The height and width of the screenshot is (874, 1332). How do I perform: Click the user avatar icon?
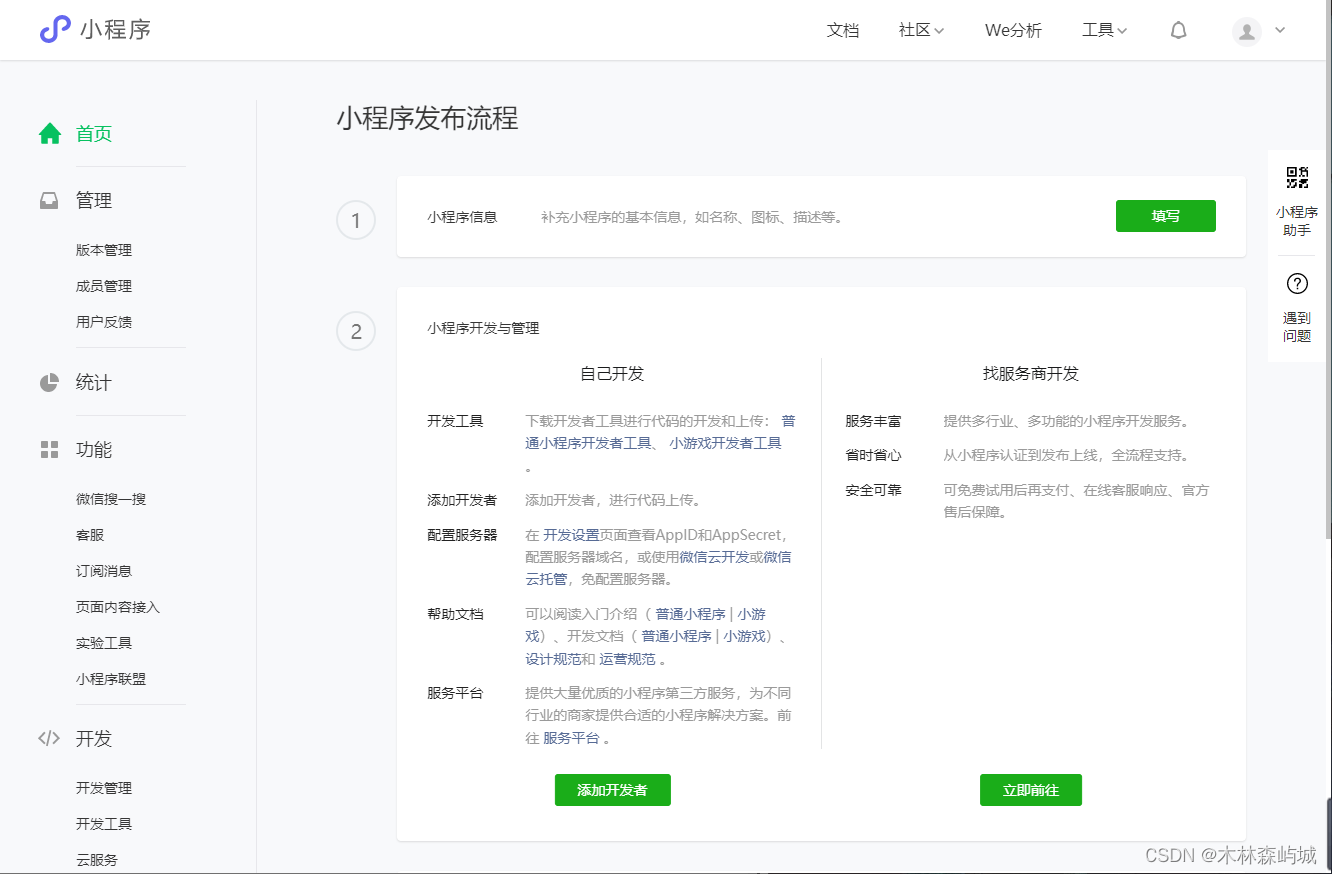coord(1246,31)
